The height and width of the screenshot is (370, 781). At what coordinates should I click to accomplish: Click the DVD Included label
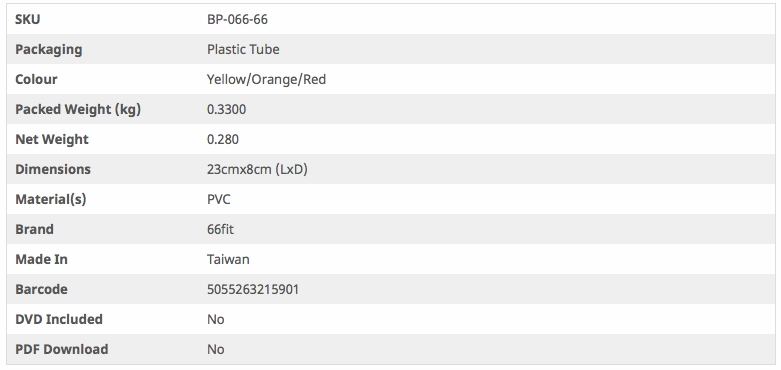(x=59, y=319)
